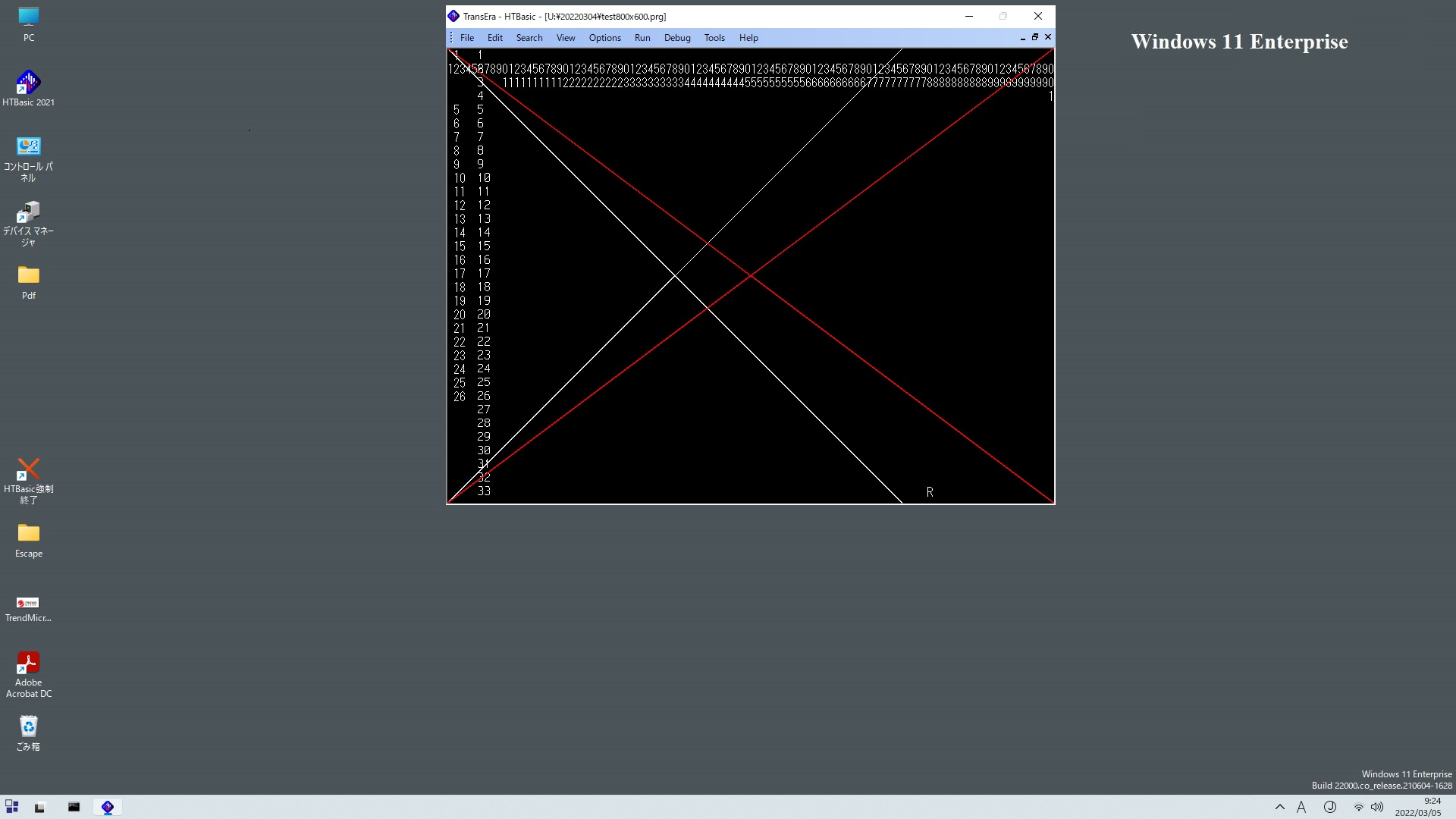Restore the inner document window
Viewport: 1456px width, 819px height.
pyautogui.click(x=1035, y=37)
